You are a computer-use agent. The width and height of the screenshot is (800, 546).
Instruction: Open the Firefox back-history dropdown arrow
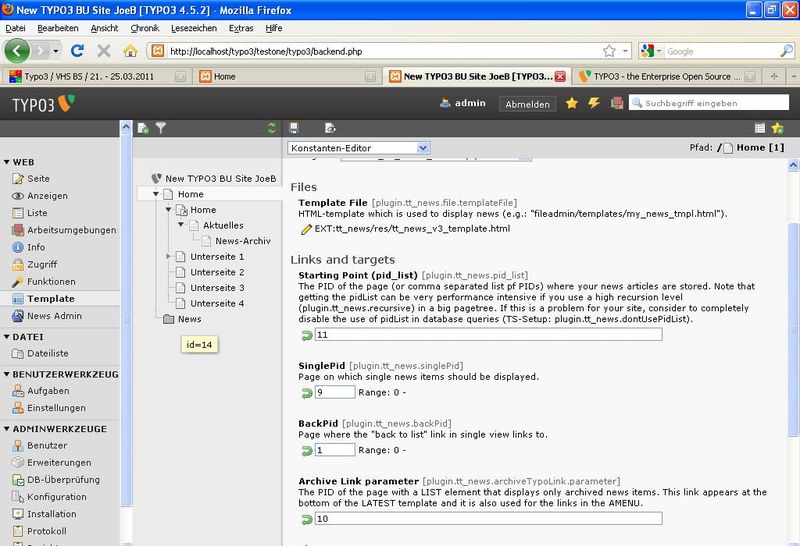coord(56,51)
